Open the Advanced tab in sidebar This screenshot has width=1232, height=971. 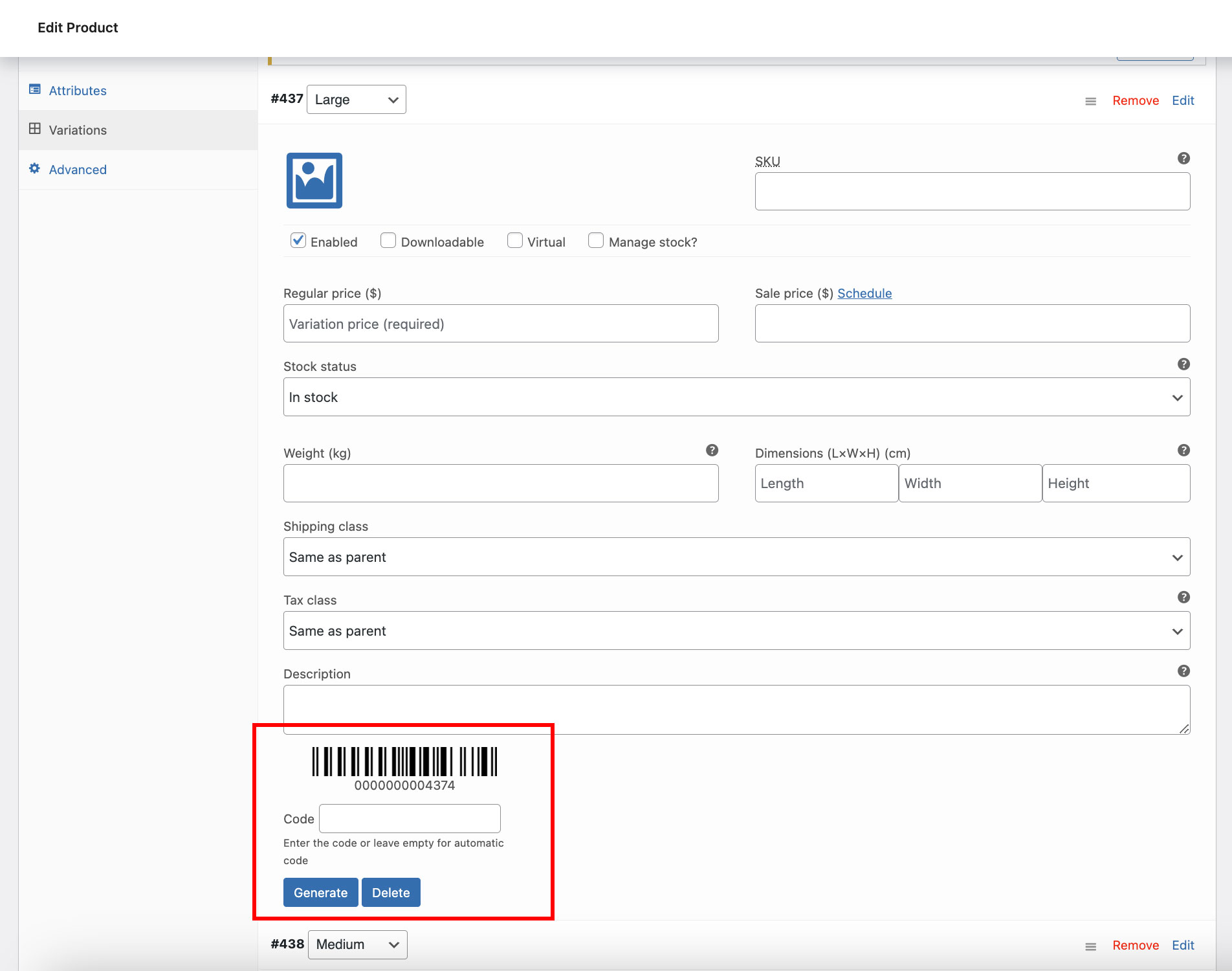pyautogui.click(x=78, y=170)
